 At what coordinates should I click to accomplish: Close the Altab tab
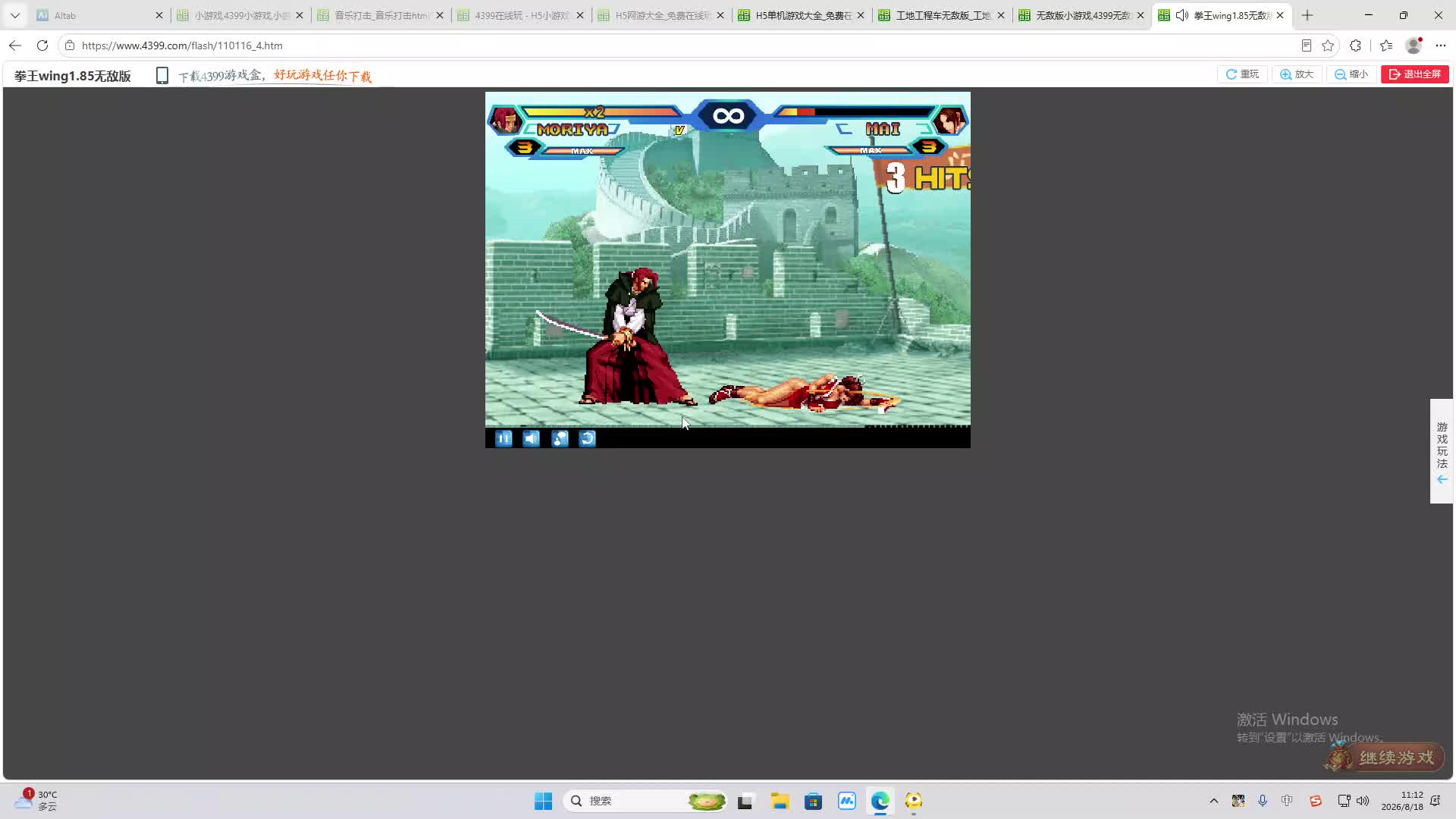[159, 15]
